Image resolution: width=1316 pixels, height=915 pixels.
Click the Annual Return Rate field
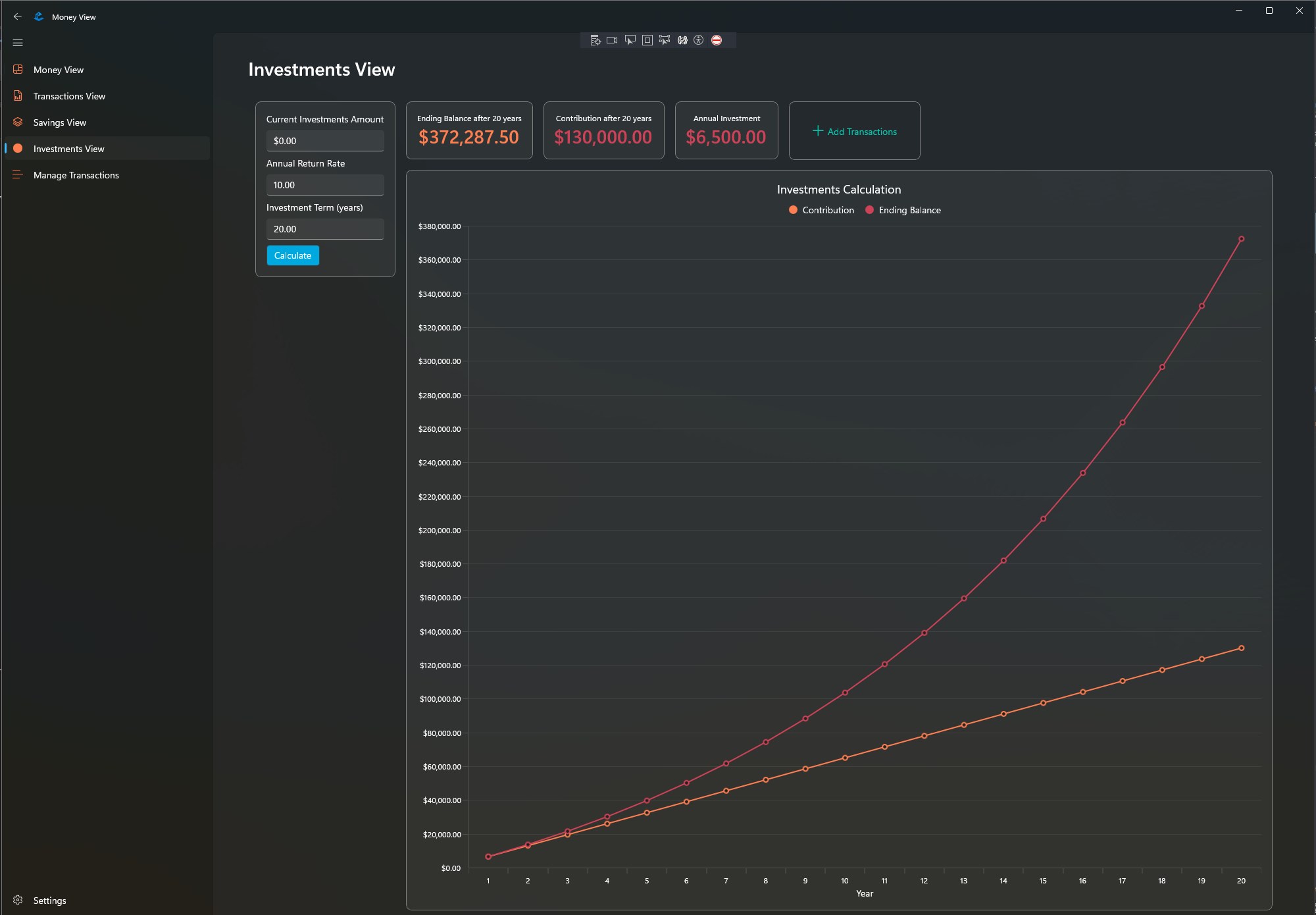(x=325, y=185)
